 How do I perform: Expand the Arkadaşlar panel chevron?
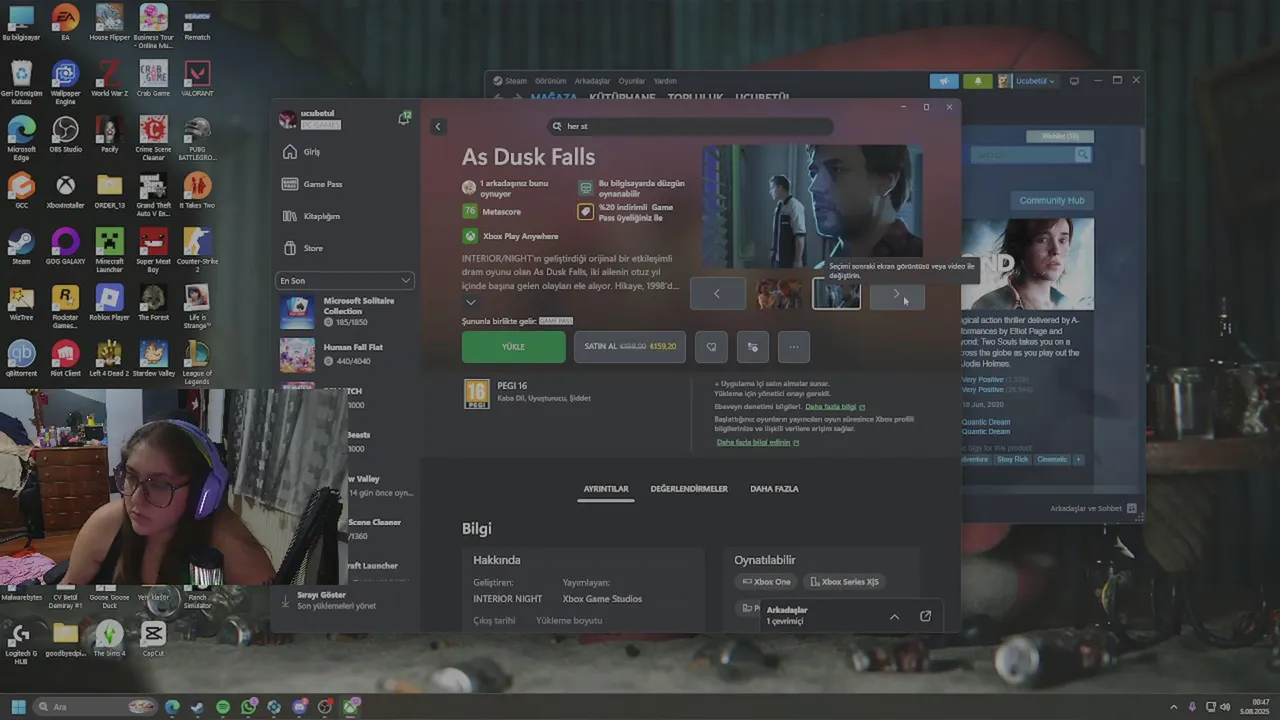894,616
